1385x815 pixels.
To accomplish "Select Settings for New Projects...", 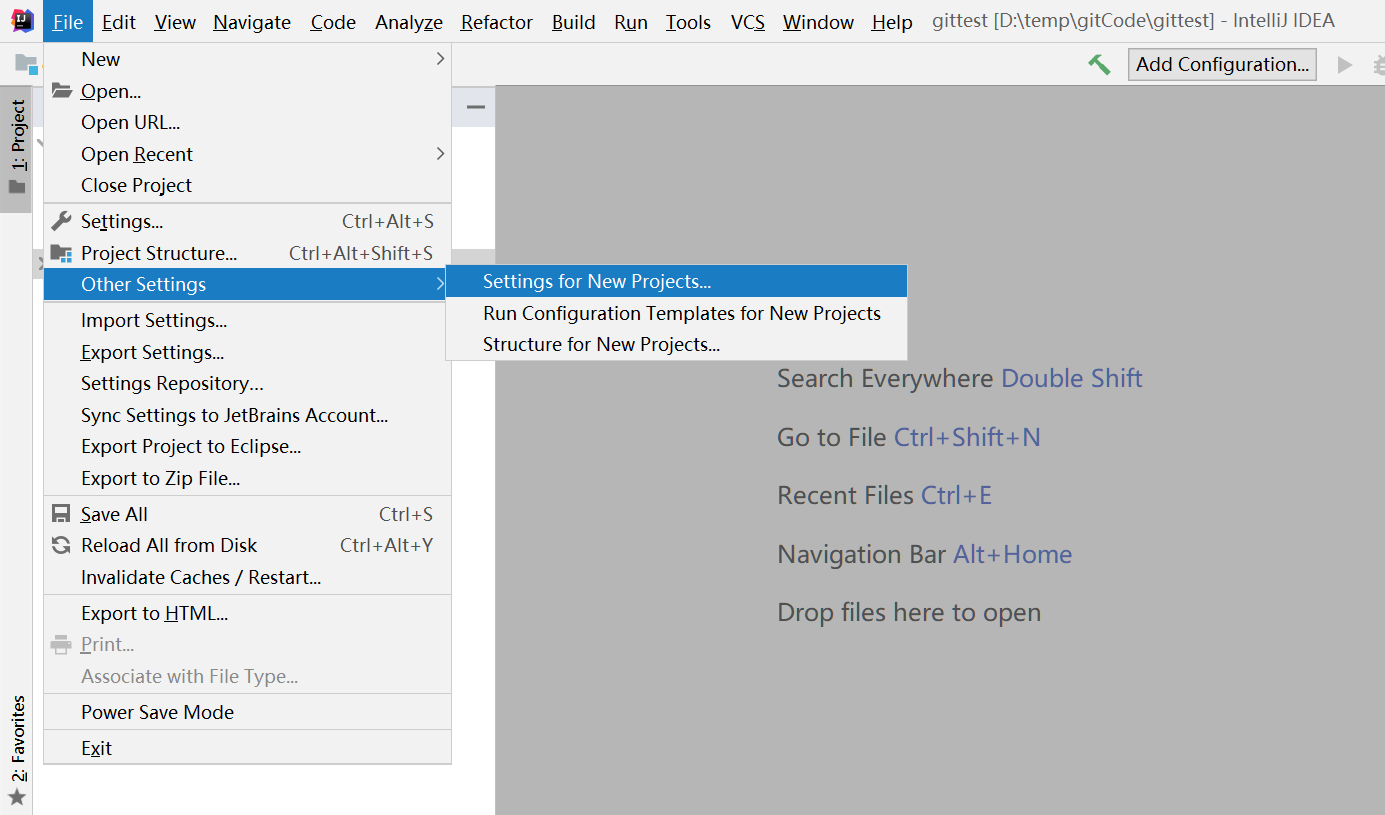I will [x=676, y=281].
